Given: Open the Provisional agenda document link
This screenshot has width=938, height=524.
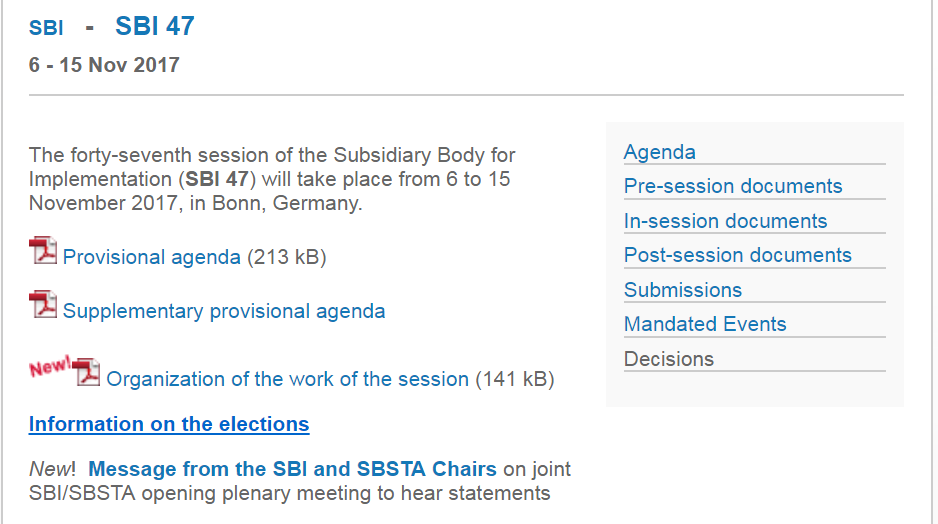Looking at the screenshot, I should coord(152,257).
